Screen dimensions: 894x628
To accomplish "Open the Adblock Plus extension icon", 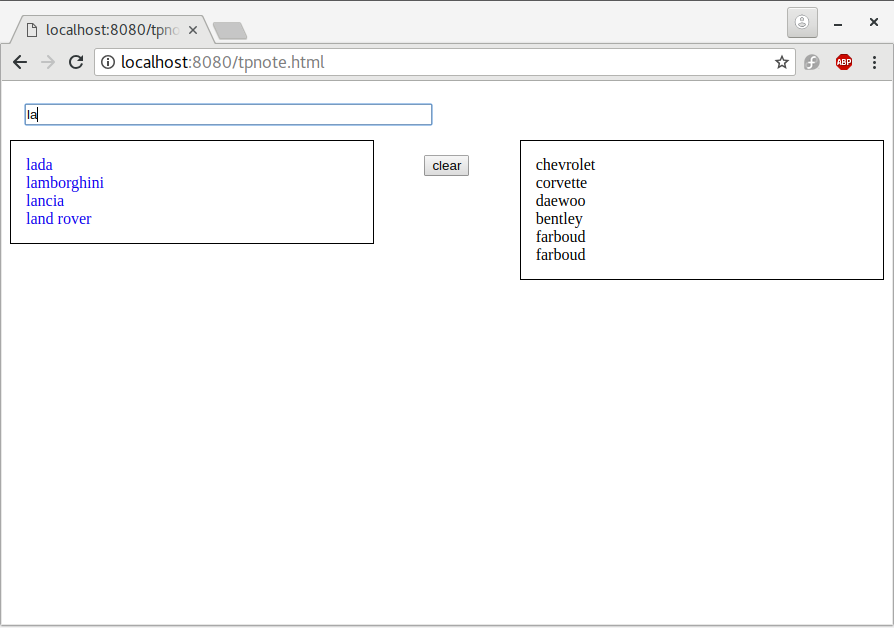I will point(844,62).
